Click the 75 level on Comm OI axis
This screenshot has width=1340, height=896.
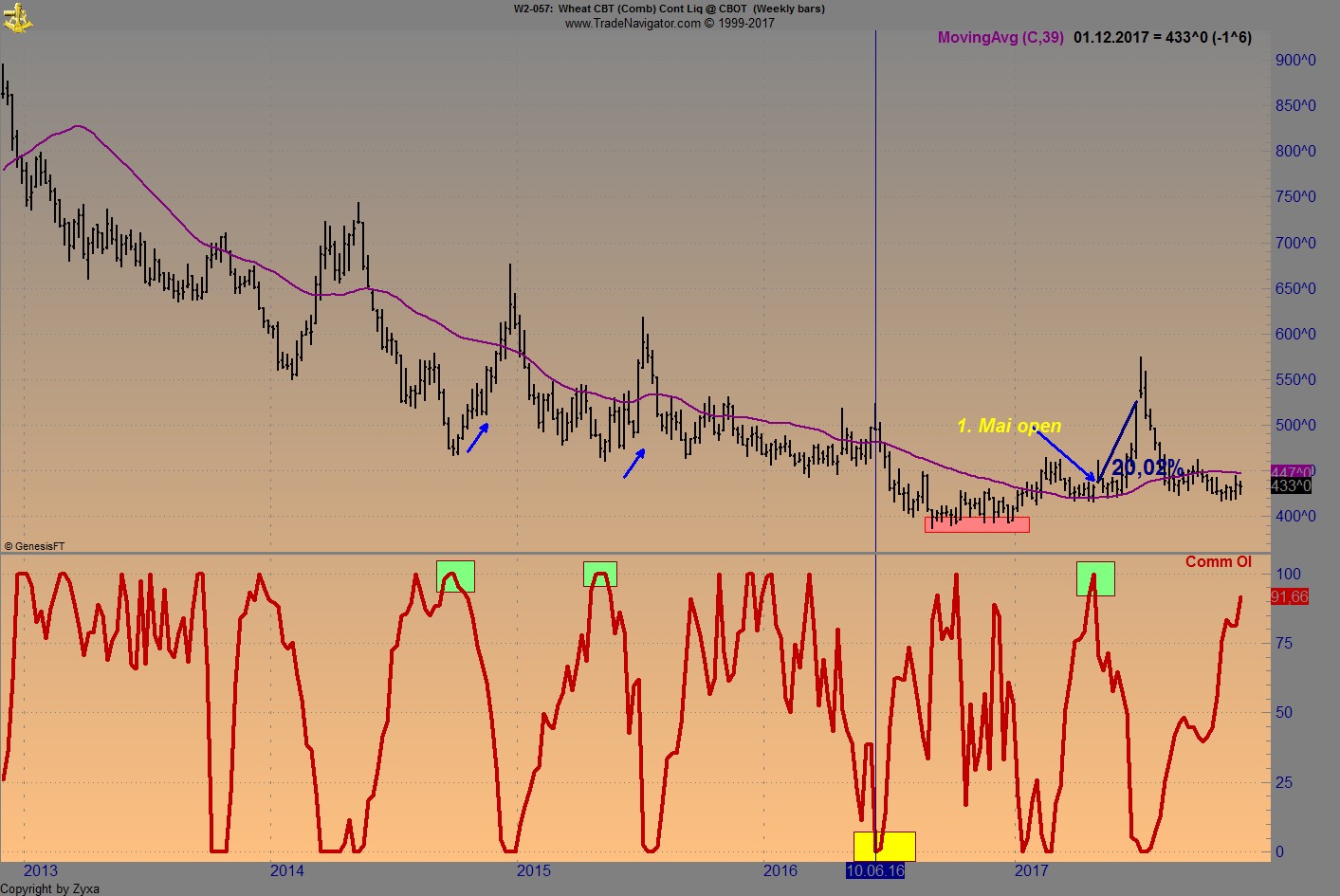pos(1284,643)
